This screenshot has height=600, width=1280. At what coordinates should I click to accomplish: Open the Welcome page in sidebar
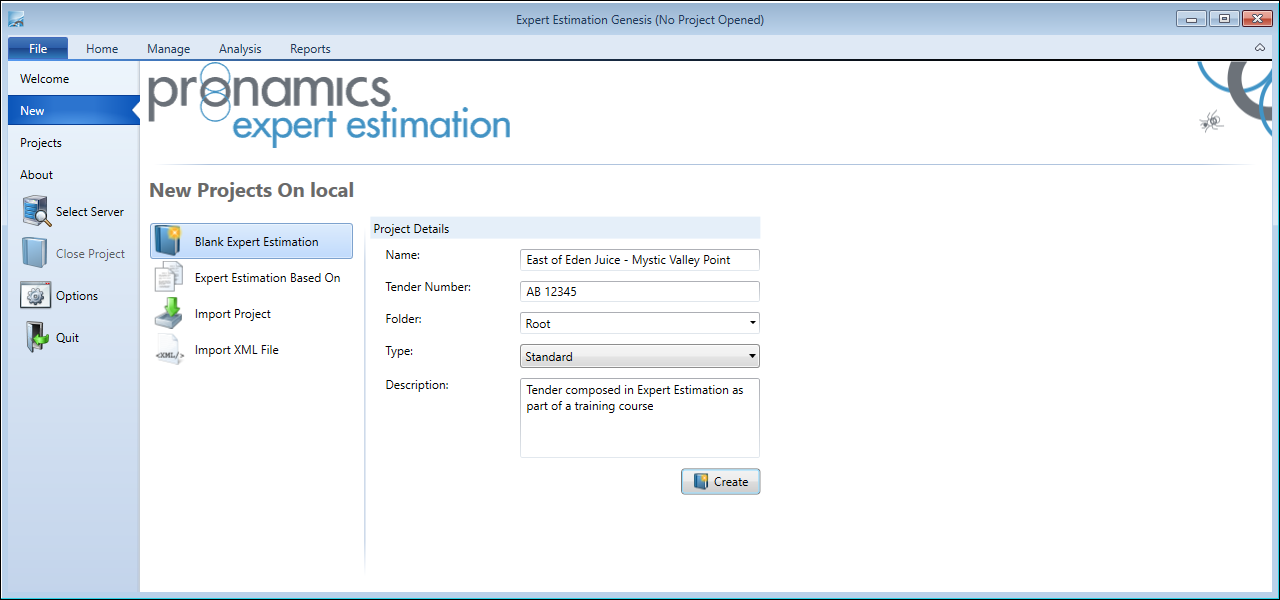pyautogui.click(x=45, y=79)
